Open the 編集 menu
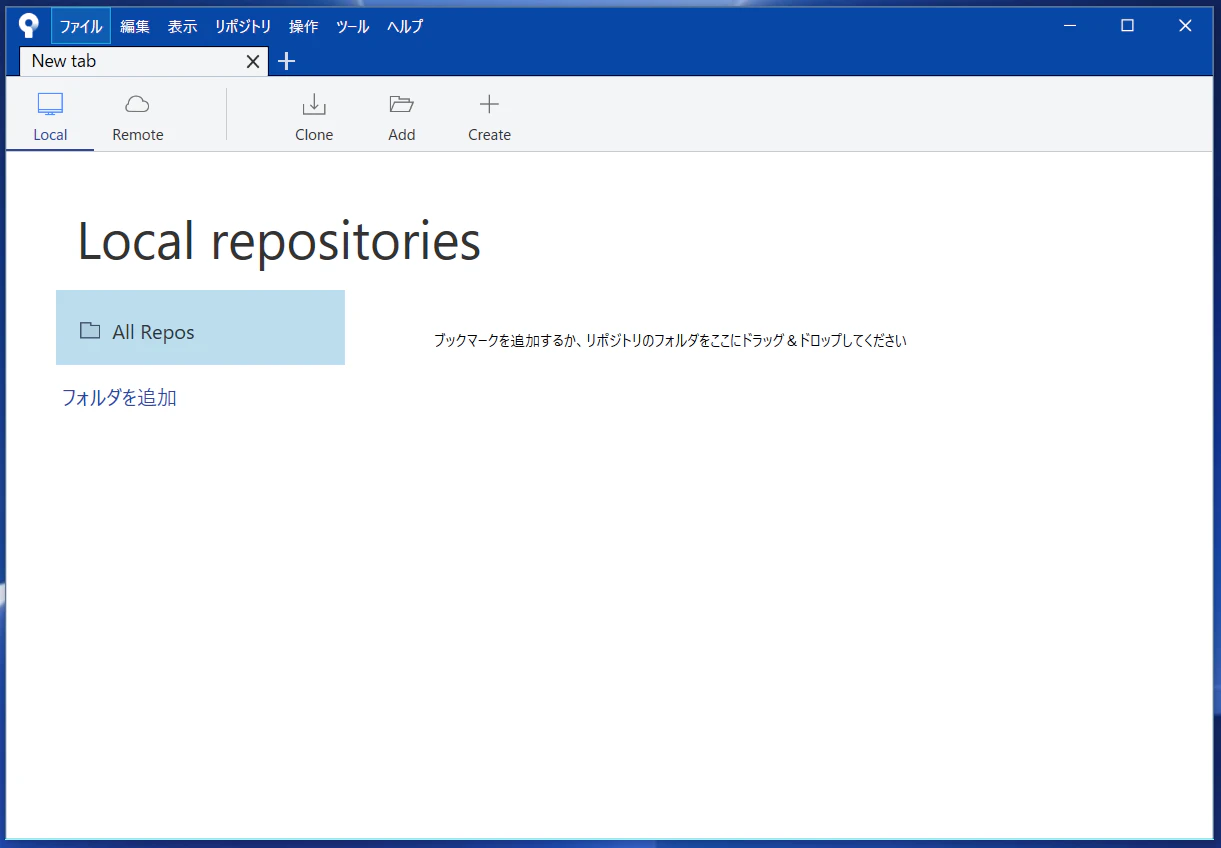This screenshot has height=848, width=1221. pyautogui.click(x=135, y=27)
